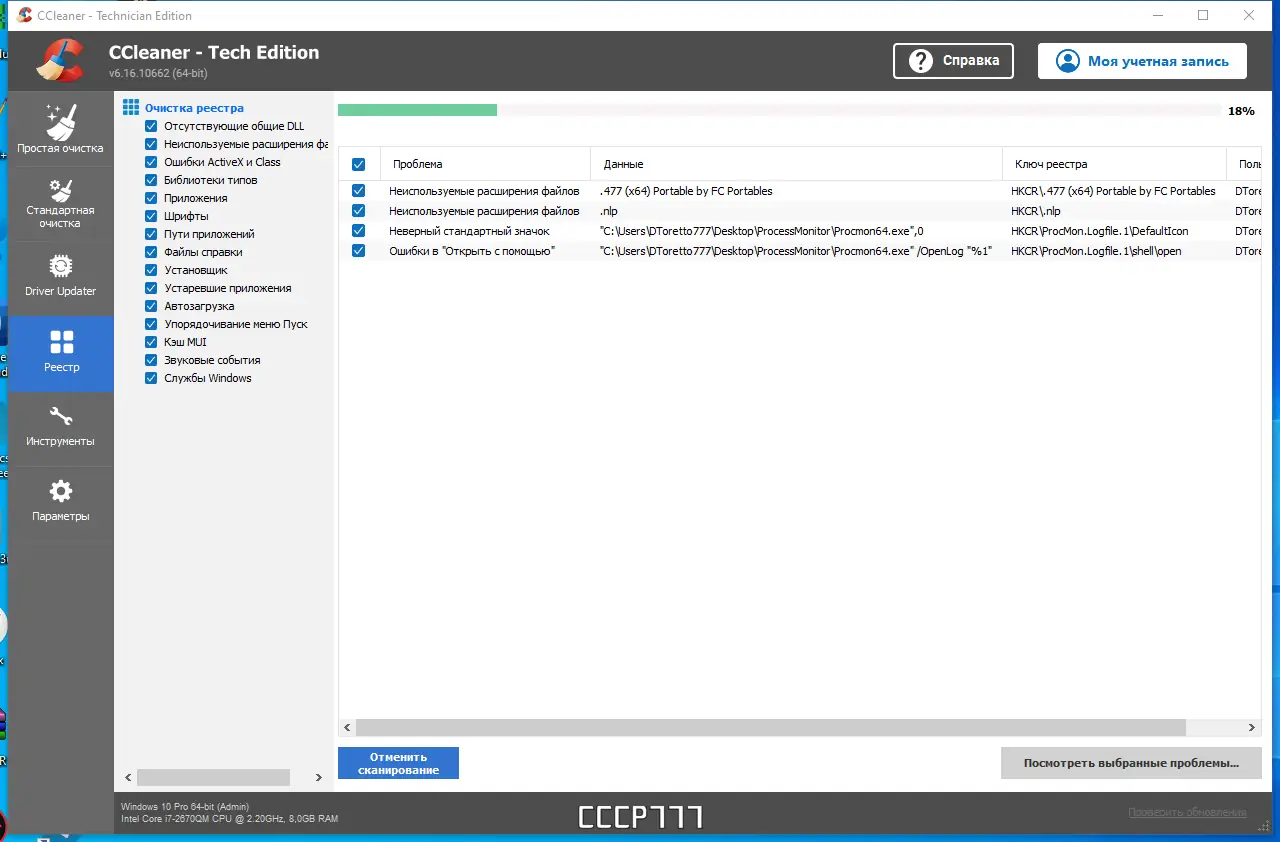Select the Очистка реестра tree heading
This screenshot has height=842, width=1280.
coord(194,108)
